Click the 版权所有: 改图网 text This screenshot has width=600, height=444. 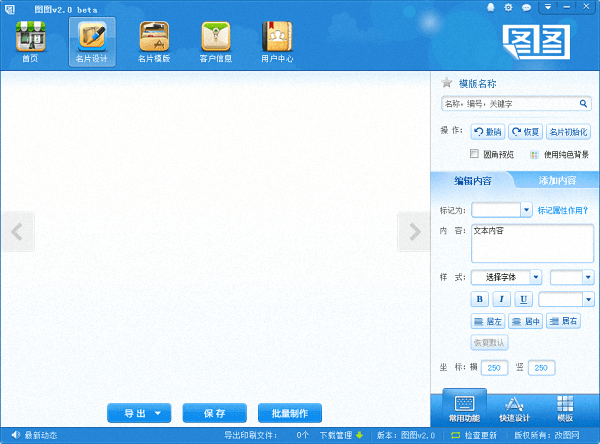pos(547,435)
